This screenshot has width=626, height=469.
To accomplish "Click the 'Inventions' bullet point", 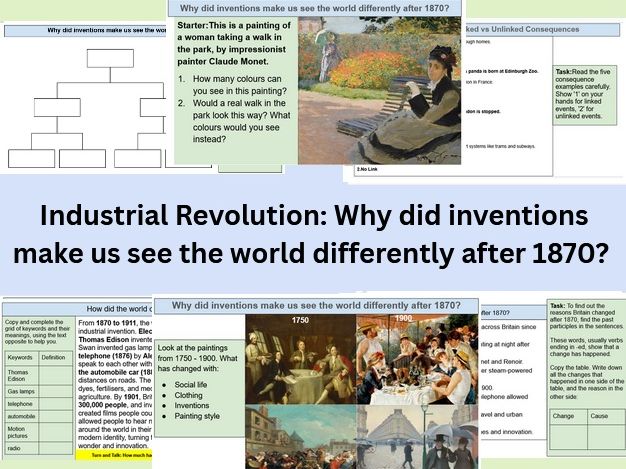I will point(191,406).
